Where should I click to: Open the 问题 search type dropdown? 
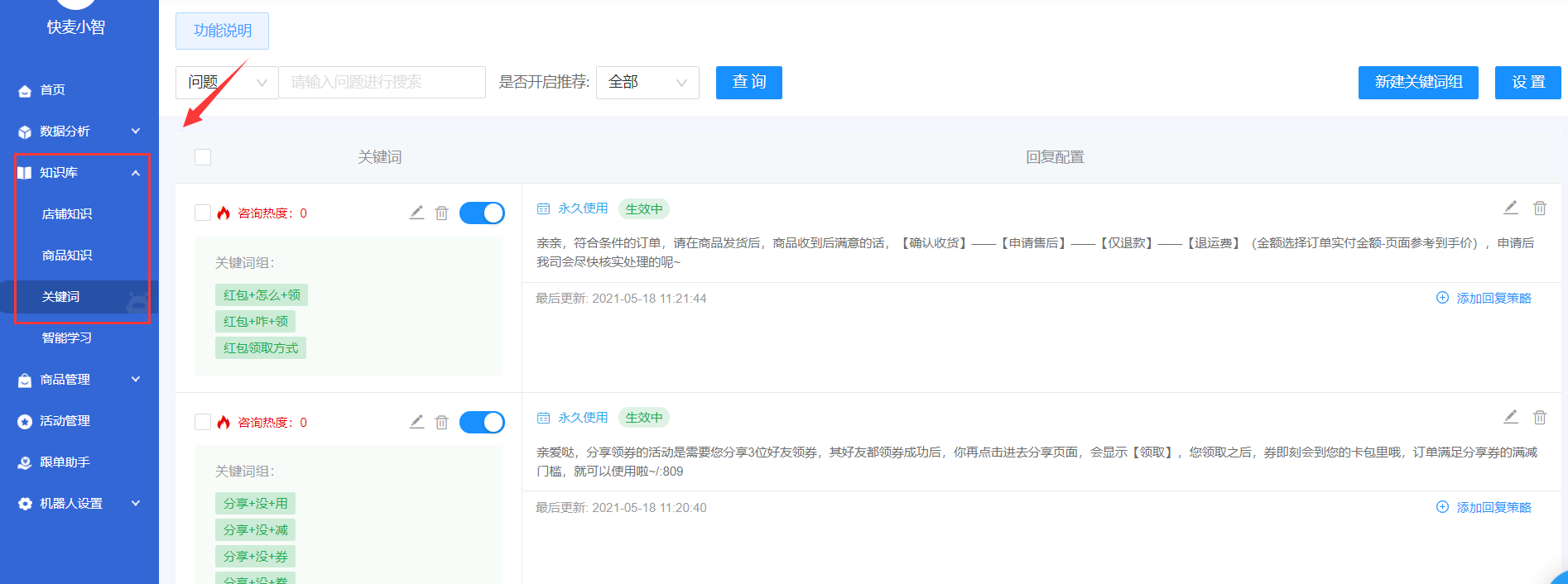pyautogui.click(x=227, y=83)
